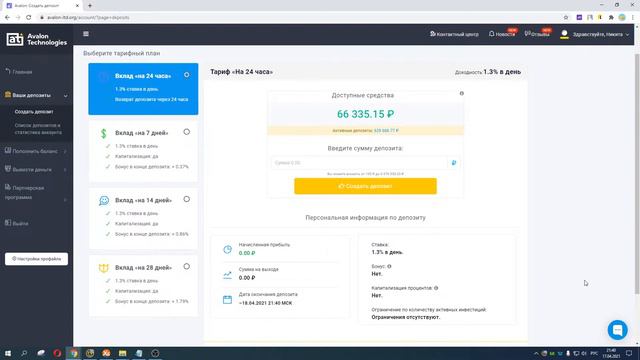Click the bookmark star in address bar
The image size is (640, 360).
tap(566, 18)
